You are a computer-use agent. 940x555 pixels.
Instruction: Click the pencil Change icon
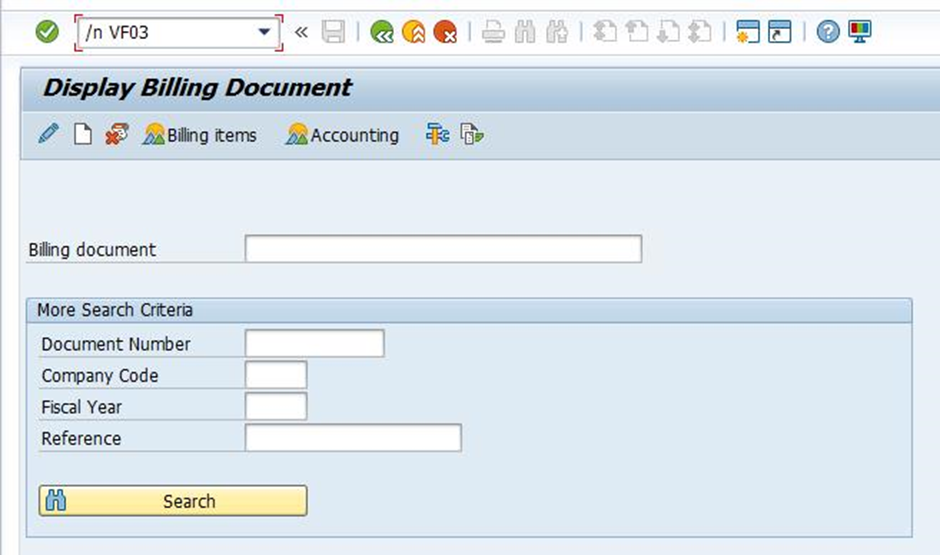49,134
